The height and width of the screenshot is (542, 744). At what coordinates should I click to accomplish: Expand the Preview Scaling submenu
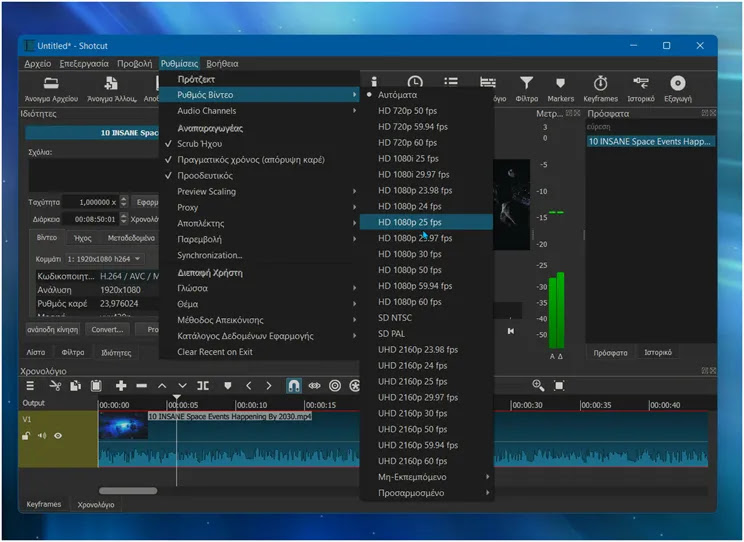click(x=259, y=192)
